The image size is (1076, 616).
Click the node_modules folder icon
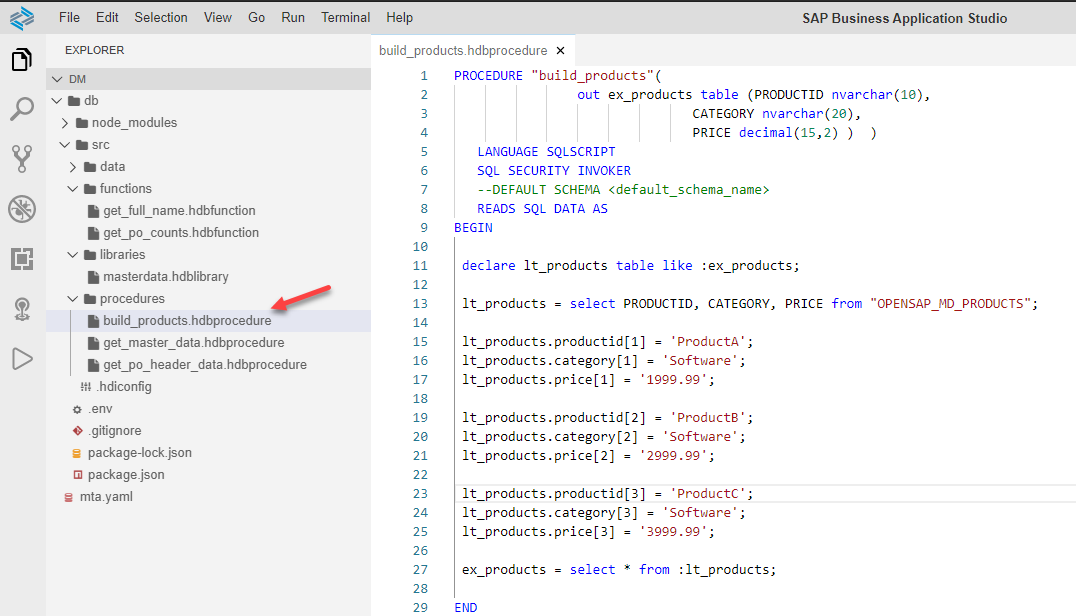point(82,123)
